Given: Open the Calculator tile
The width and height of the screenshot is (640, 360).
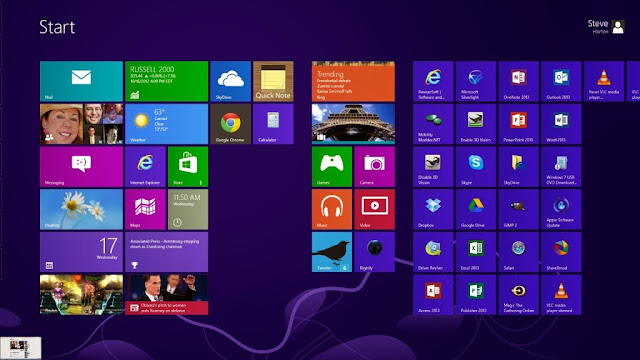Looking at the screenshot, I should click(x=273, y=124).
